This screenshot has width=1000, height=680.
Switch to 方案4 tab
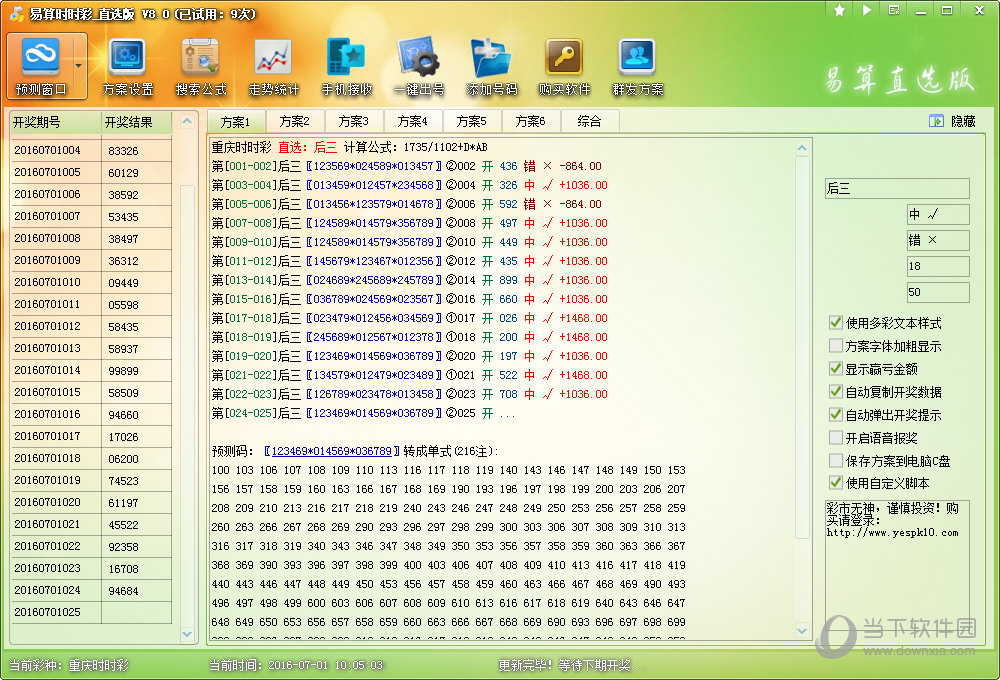[x=413, y=121]
